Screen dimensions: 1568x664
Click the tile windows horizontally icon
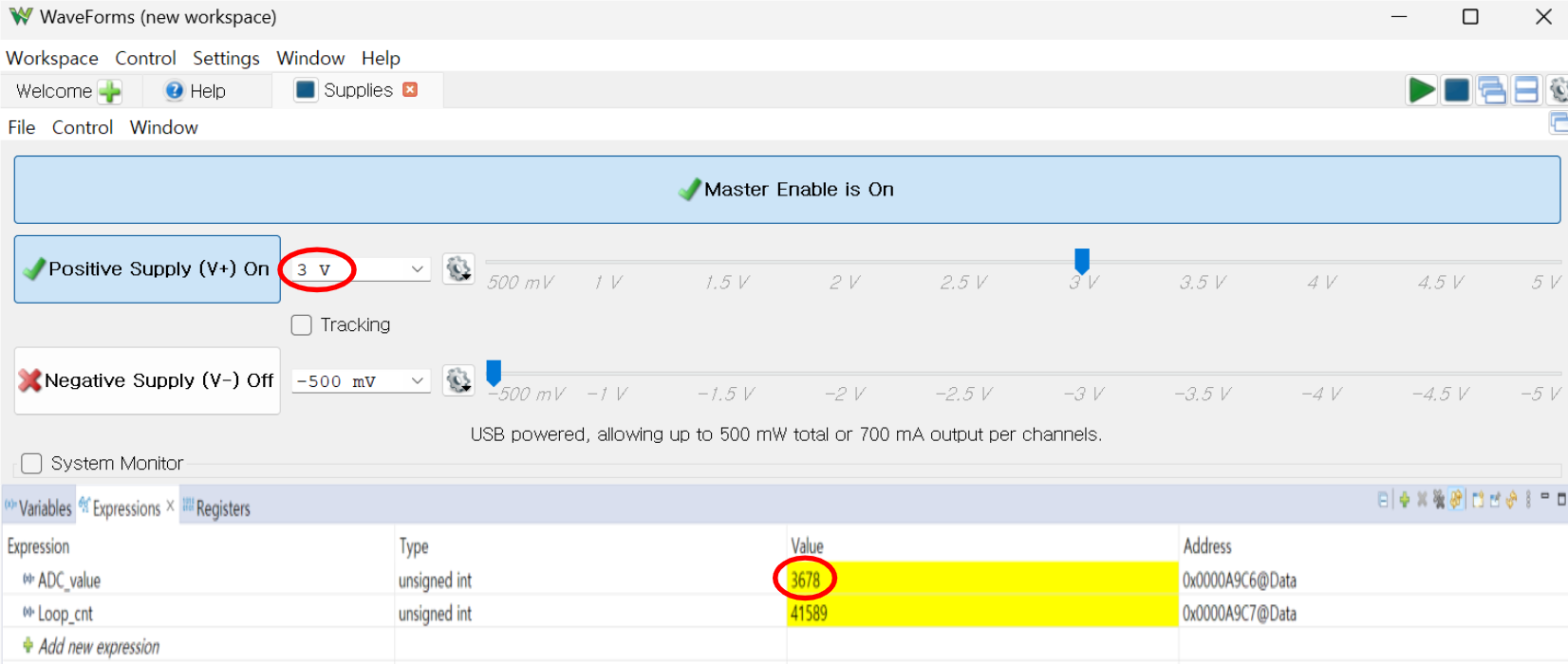tap(1526, 90)
